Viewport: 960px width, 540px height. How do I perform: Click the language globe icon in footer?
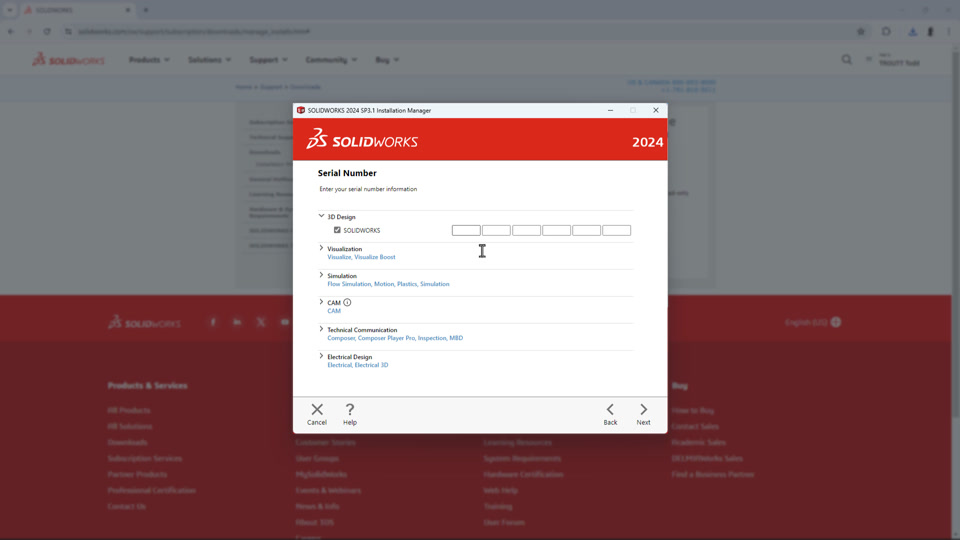click(836, 322)
